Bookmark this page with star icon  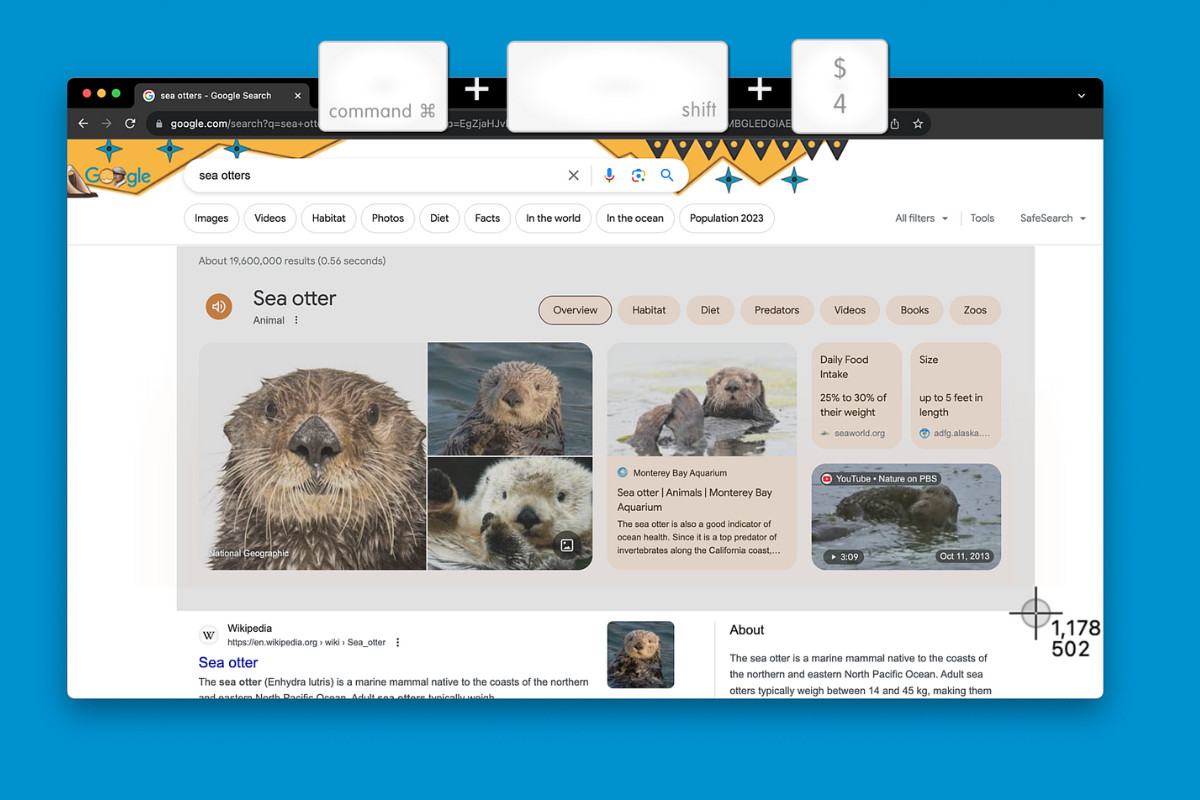click(x=918, y=124)
